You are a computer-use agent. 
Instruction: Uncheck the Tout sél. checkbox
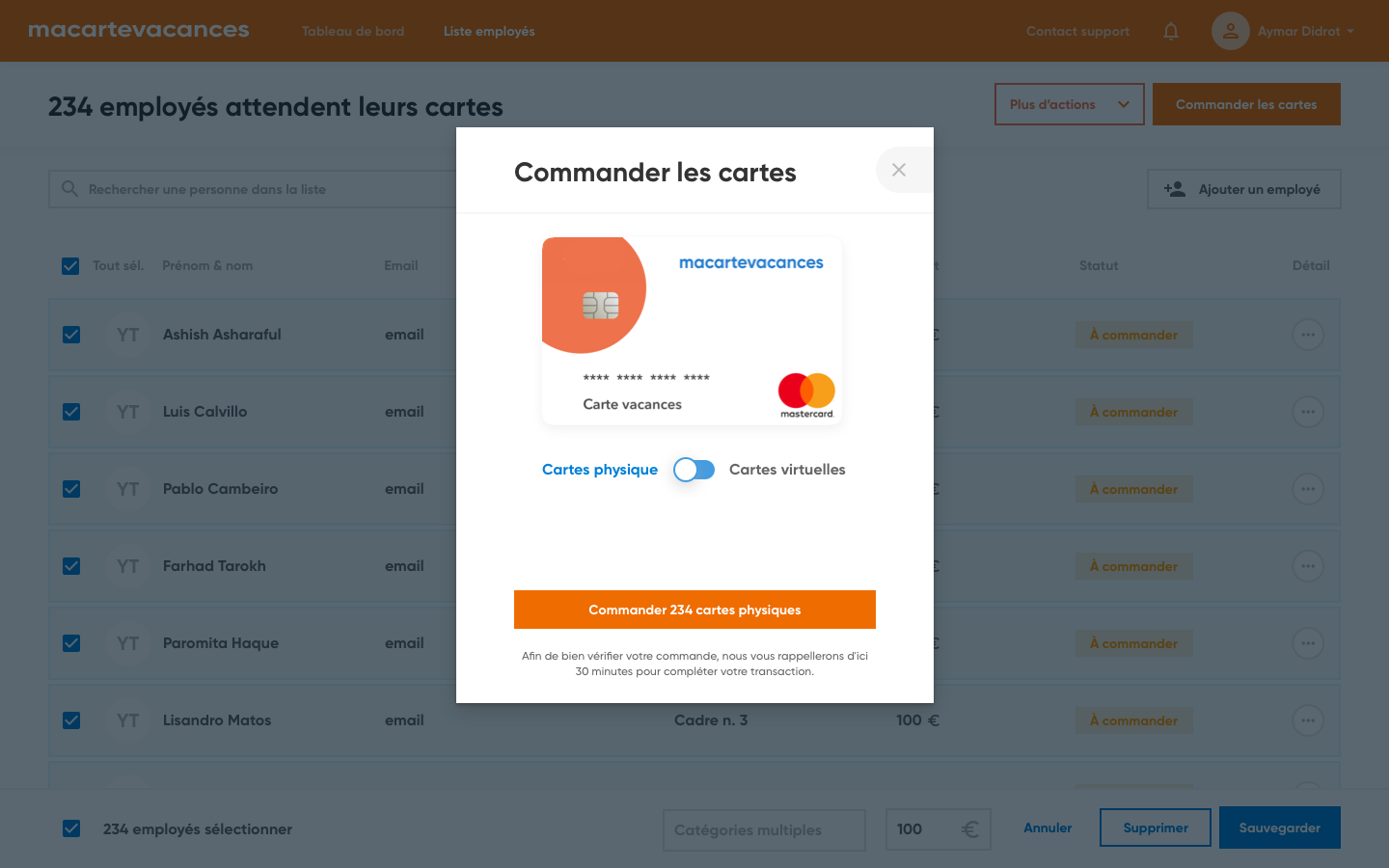[70, 265]
